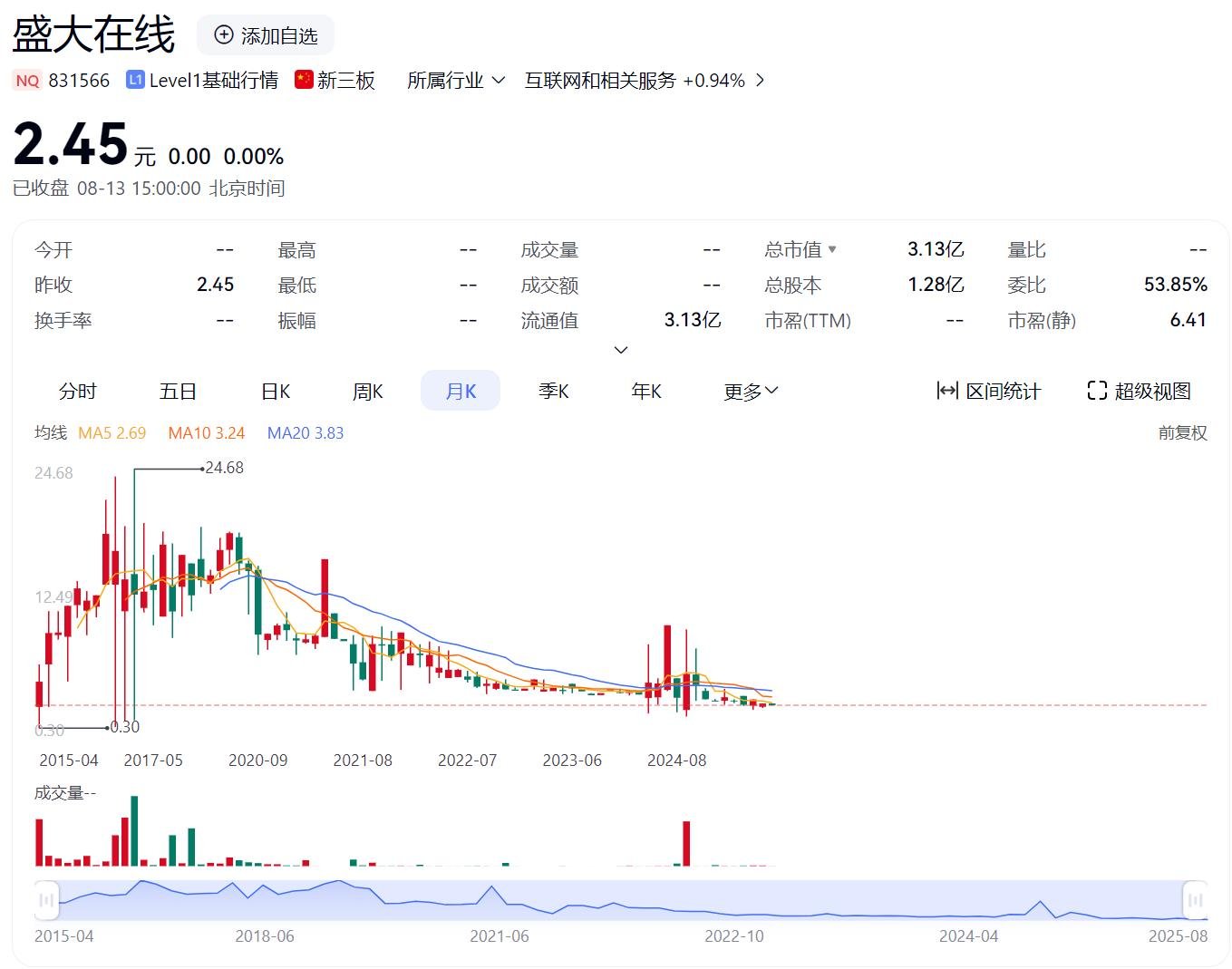
Task: Expand more quote details with the chevron
Action: tap(621, 350)
